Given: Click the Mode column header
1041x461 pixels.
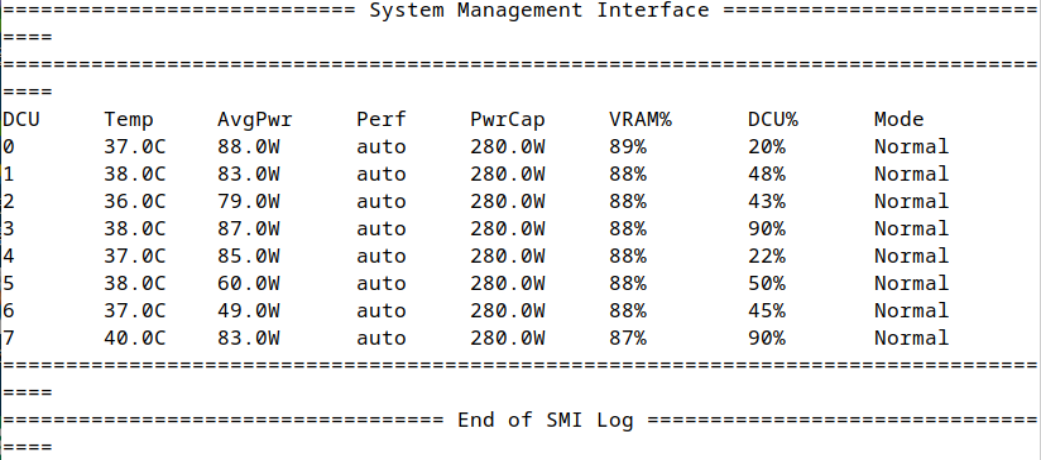Looking at the screenshot, I should pos(899,120).
